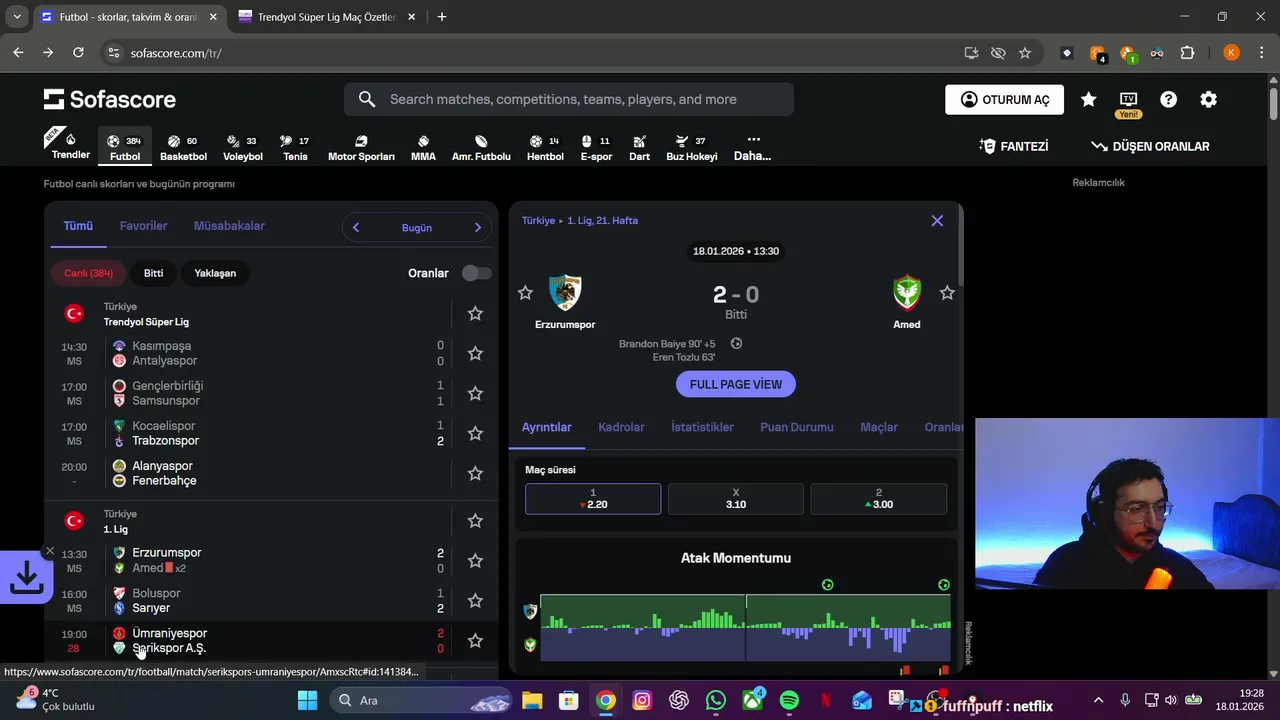Open the Trendler beta section

(x=70, y=146)
